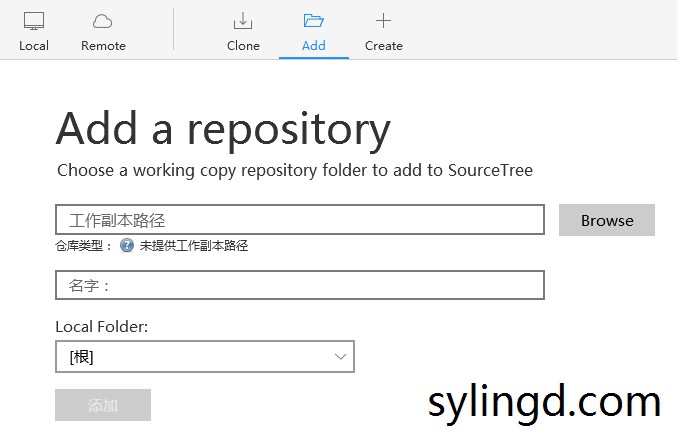The image size is (677, 433).
Task: Switch to the Local tab label
Action: click(x=34, y=46)
